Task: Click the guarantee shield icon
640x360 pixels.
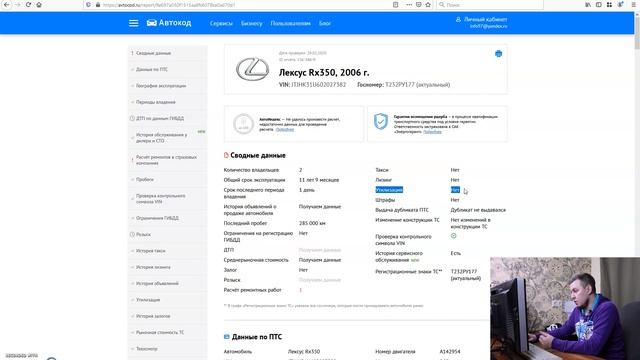Action: (381, 121)
